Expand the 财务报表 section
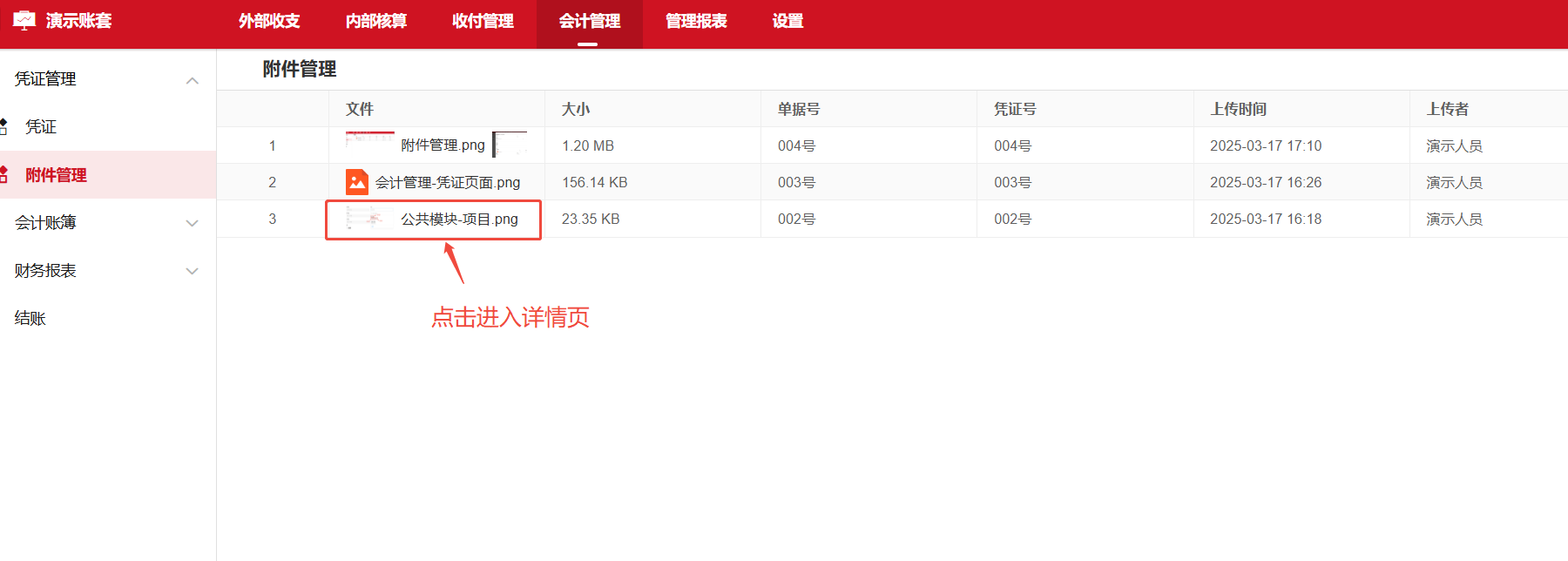 [193, 271]
